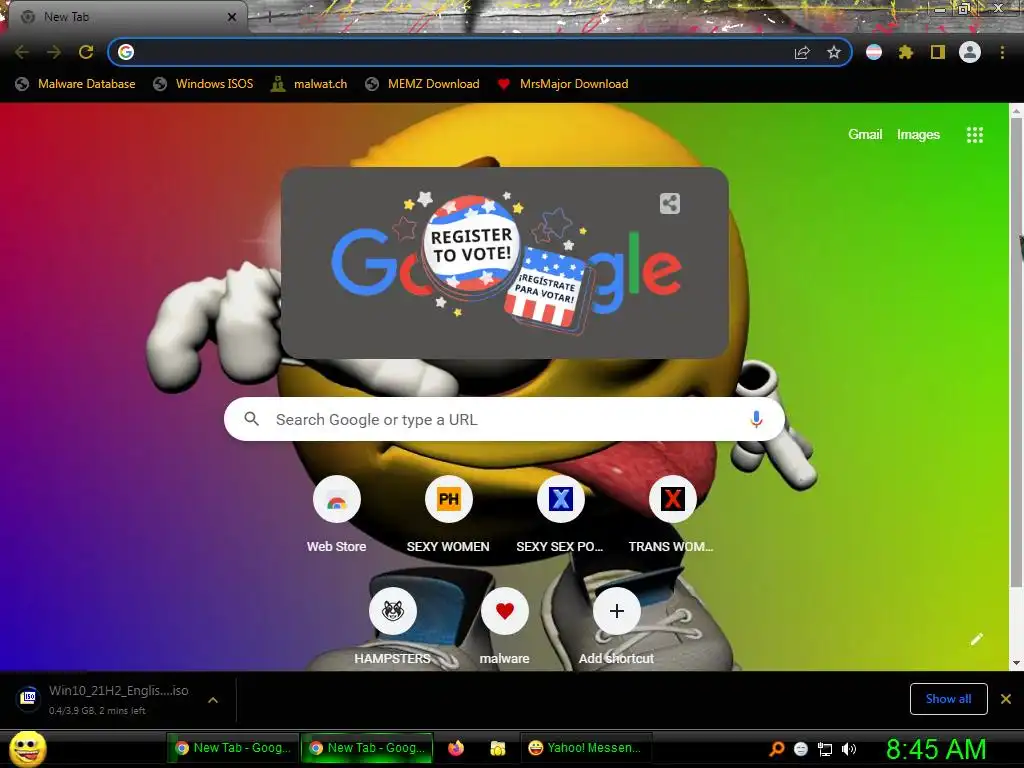Reload the page with the refresh icon
The height and width of the screenshot is (768, 1024).
tap(86, 52)
